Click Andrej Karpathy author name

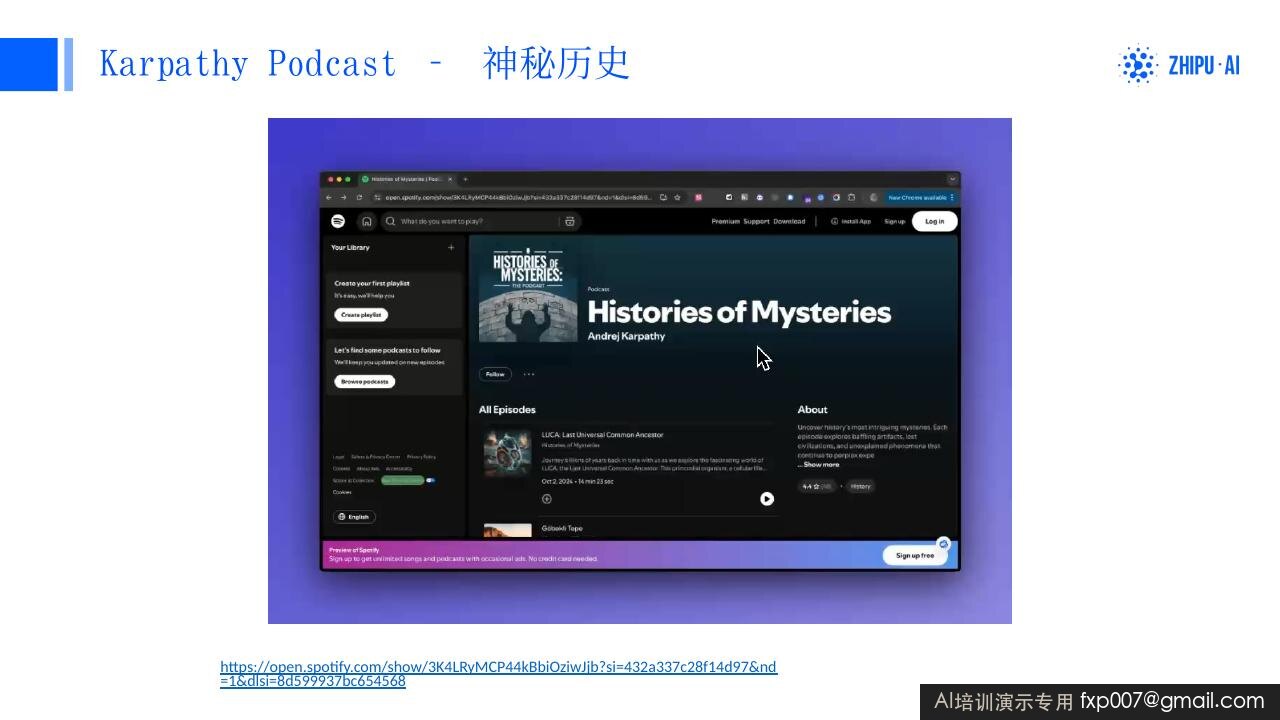(626, 336)
